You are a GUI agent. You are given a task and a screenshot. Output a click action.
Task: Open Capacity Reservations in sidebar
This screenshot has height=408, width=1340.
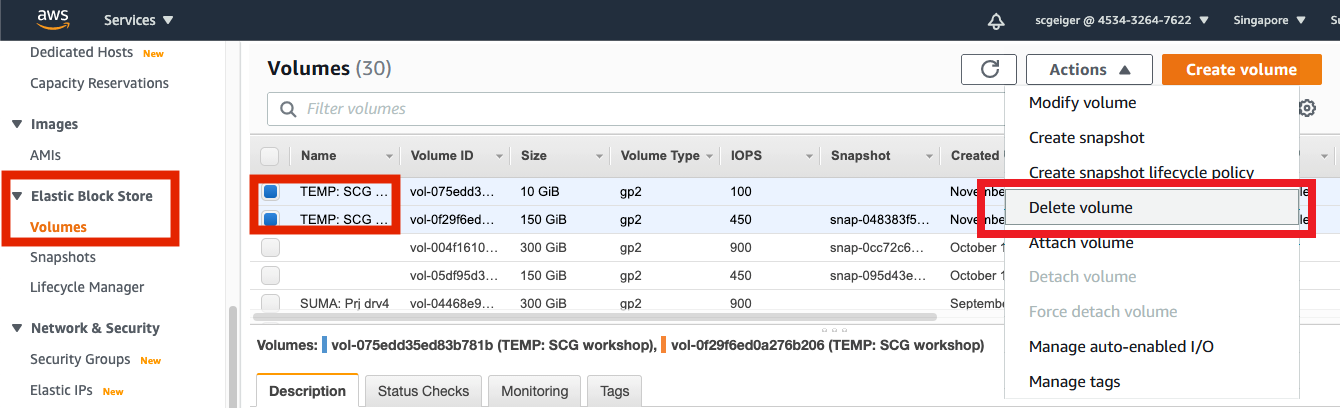click(x=99, y=83)
